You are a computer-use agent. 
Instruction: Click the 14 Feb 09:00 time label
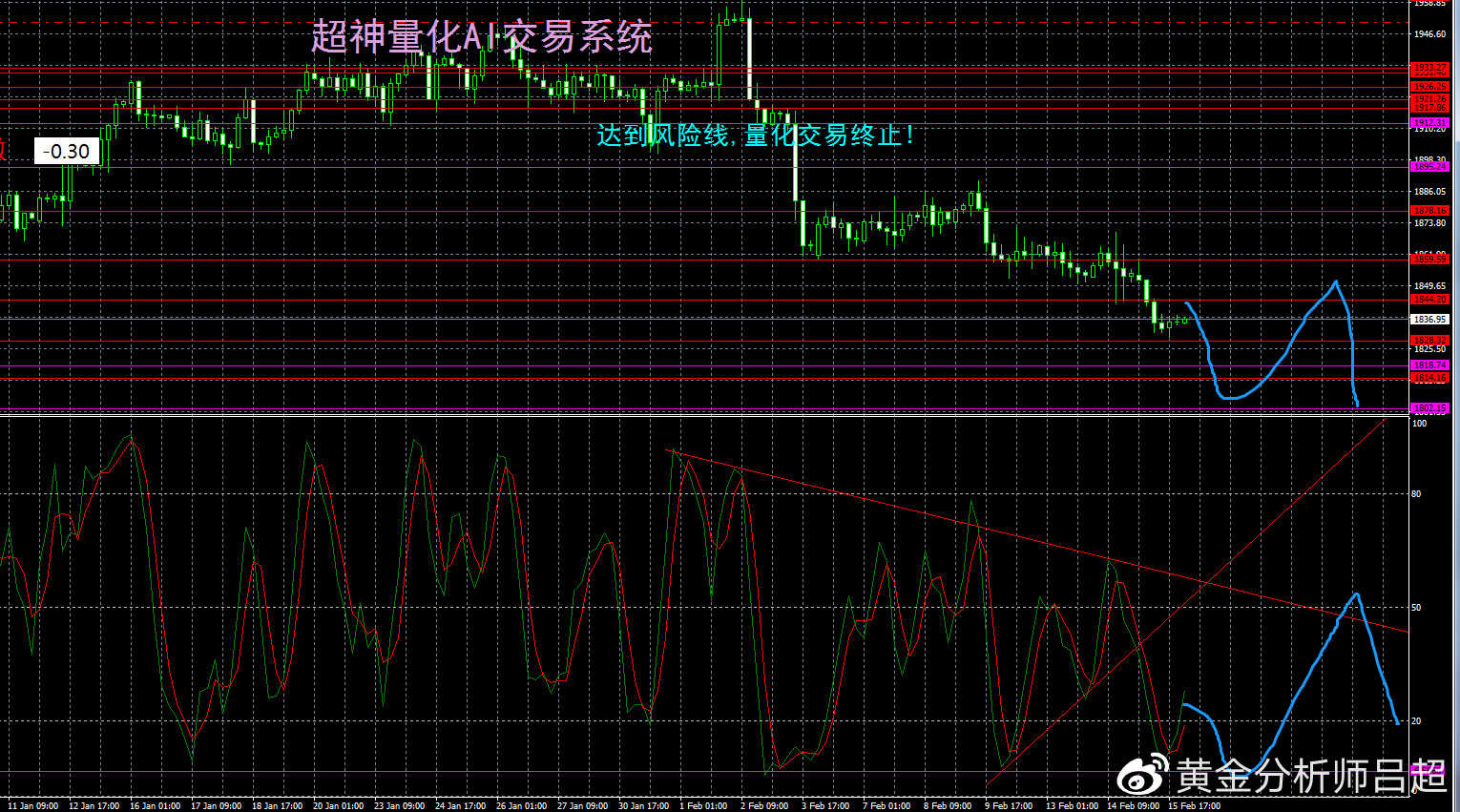(x=1133, y=806)
